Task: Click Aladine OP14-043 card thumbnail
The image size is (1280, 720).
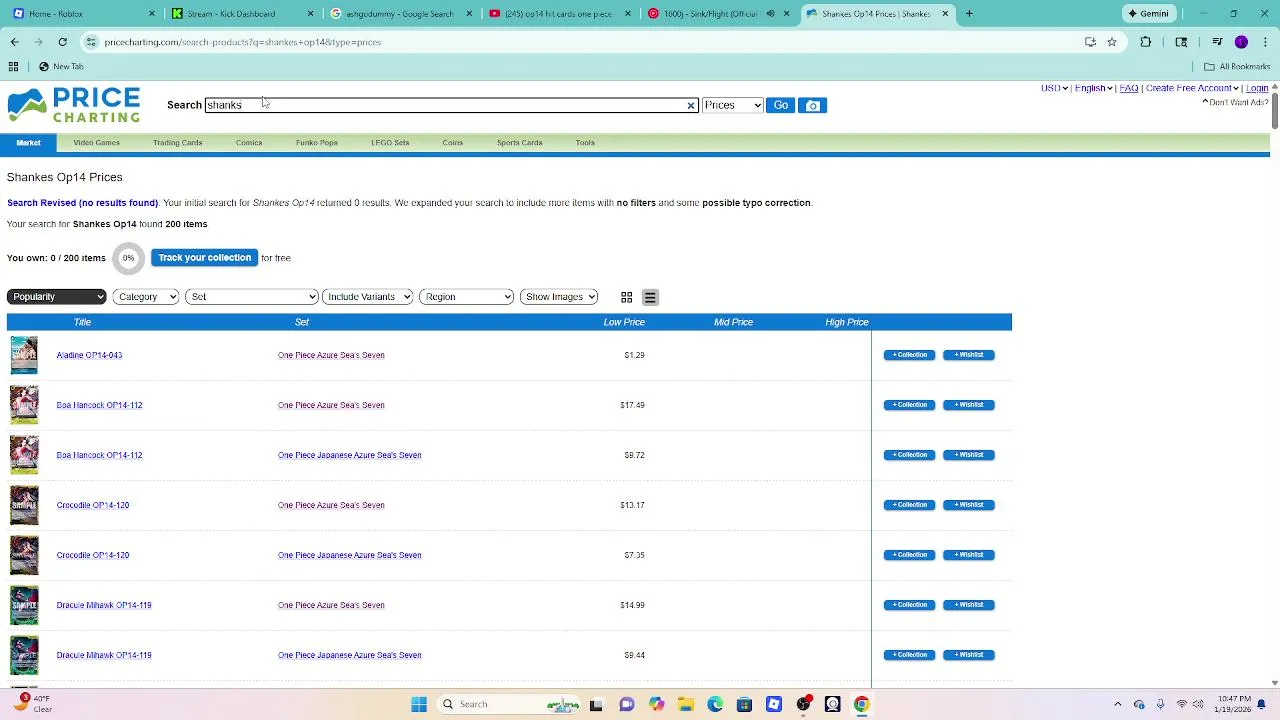Action: (x=24, y=355)
